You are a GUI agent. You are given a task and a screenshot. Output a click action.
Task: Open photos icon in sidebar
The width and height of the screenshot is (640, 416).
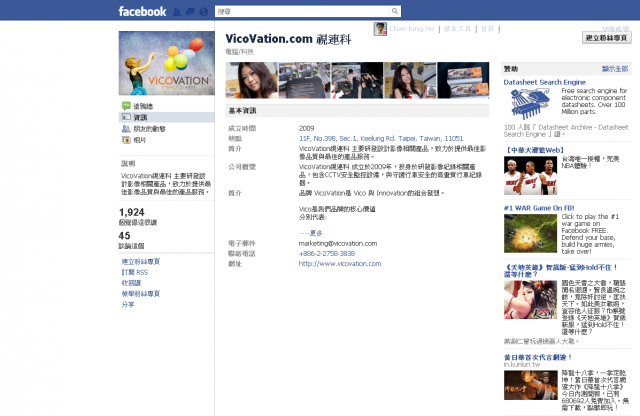point(126,140)
